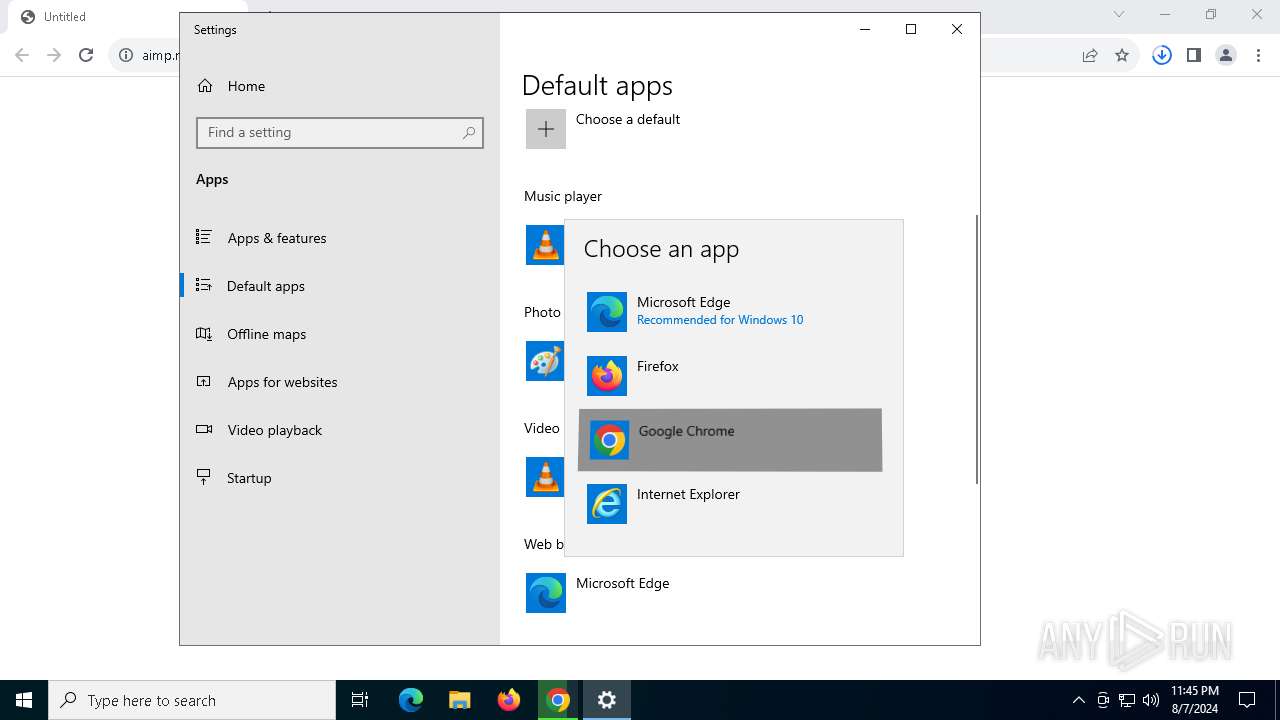Open the notification center

tap(1247, 700)
